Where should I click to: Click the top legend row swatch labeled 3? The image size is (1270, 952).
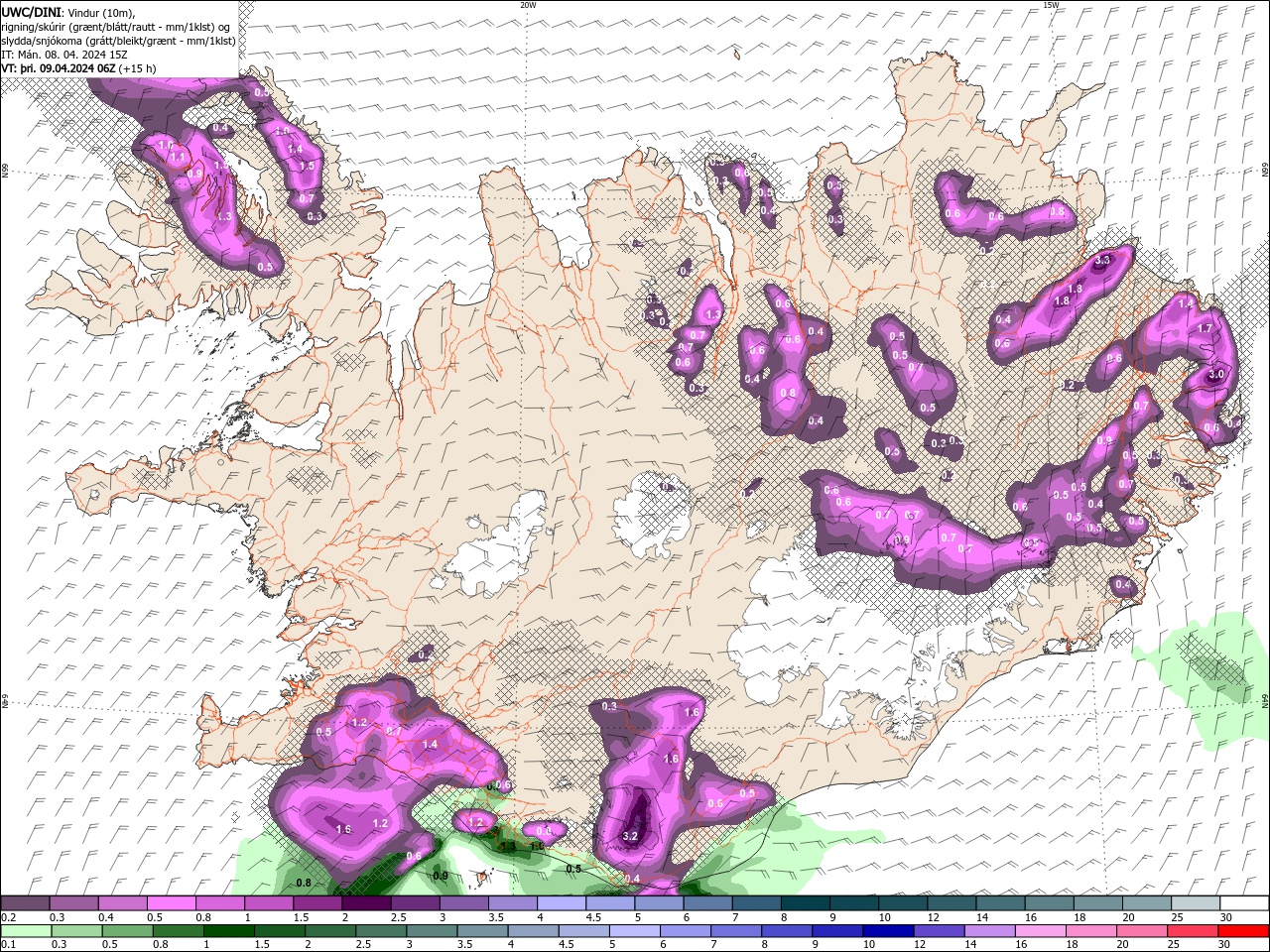pos(462,904)
